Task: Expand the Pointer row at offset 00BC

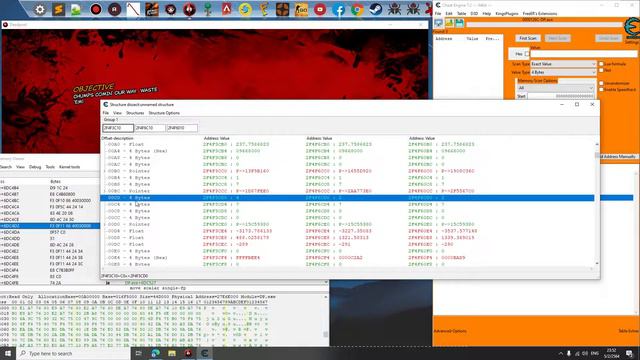Action: pos(105,191)
